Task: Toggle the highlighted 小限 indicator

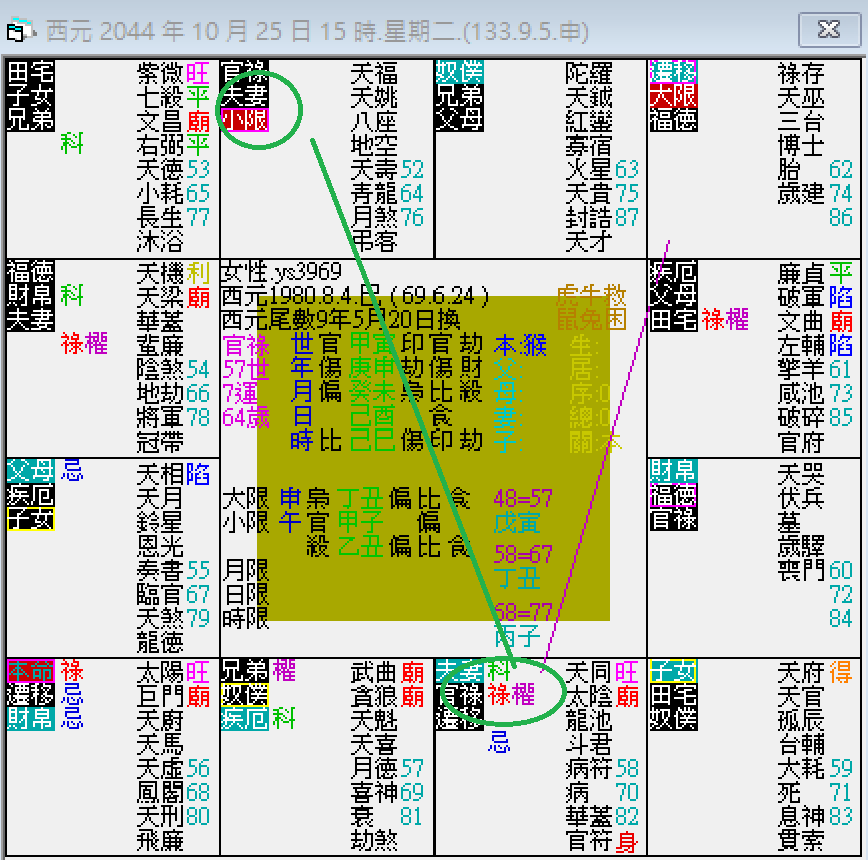Action: point(245,120)
